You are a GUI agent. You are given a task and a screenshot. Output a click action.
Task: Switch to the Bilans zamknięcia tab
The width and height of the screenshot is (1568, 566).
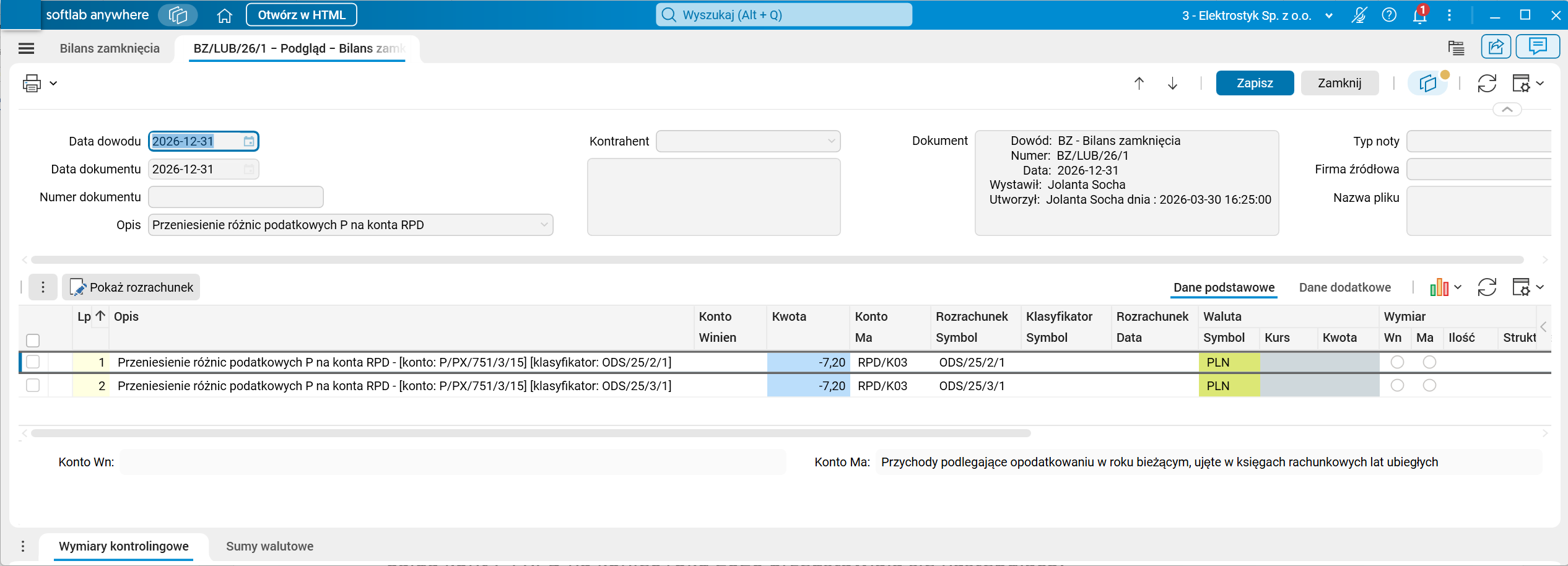[110, 48]
